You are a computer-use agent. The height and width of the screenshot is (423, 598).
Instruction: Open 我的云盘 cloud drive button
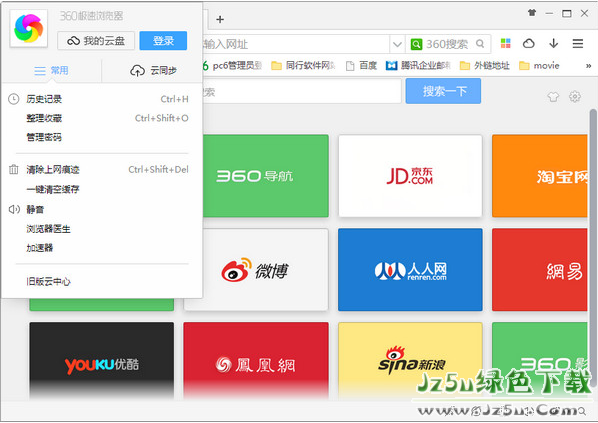click(96, 41)
